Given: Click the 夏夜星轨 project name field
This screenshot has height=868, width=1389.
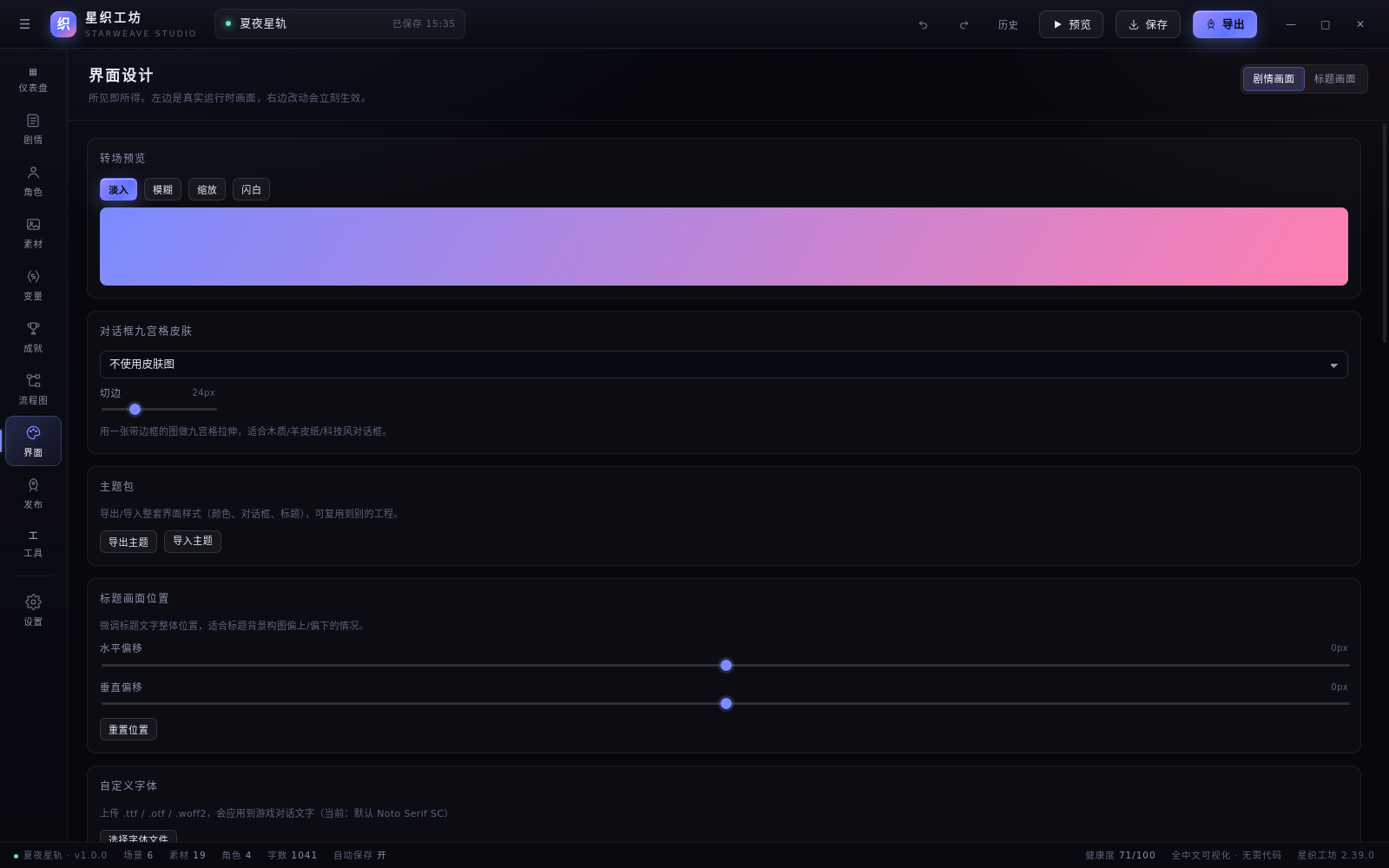Looking at the screenshot, I should pos(339,24).
